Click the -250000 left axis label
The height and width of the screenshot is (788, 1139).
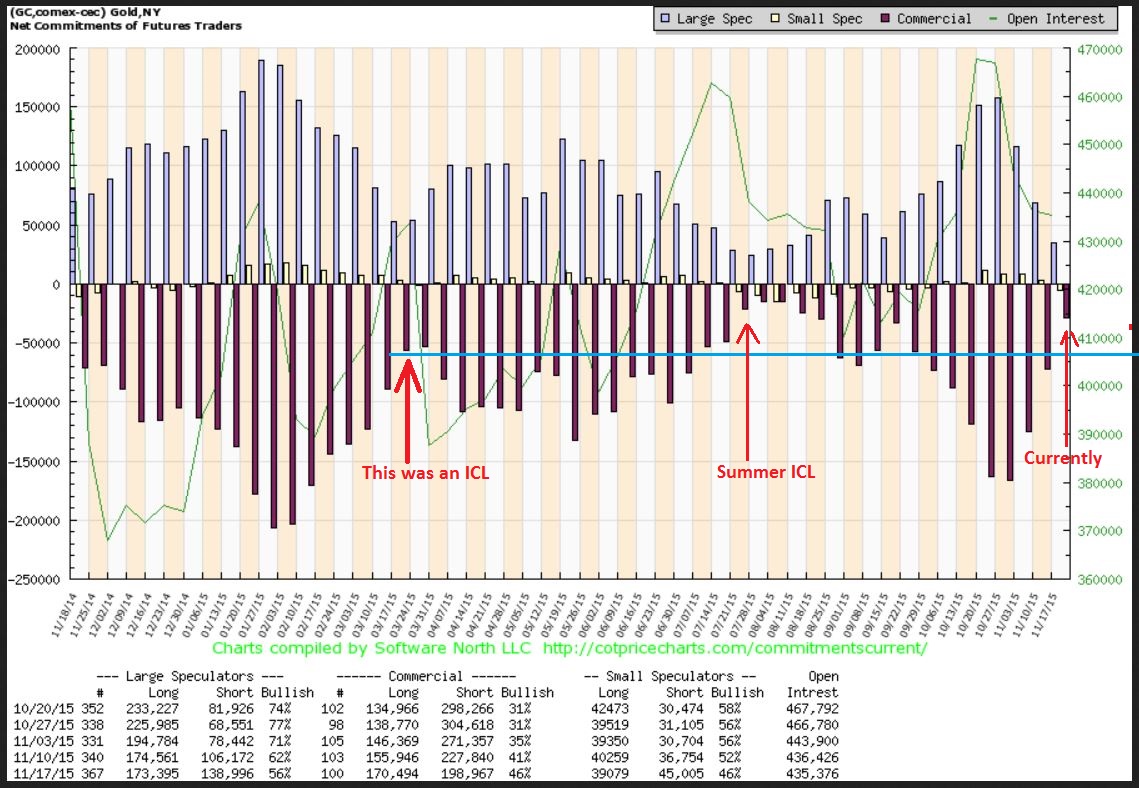click(36, 579)
